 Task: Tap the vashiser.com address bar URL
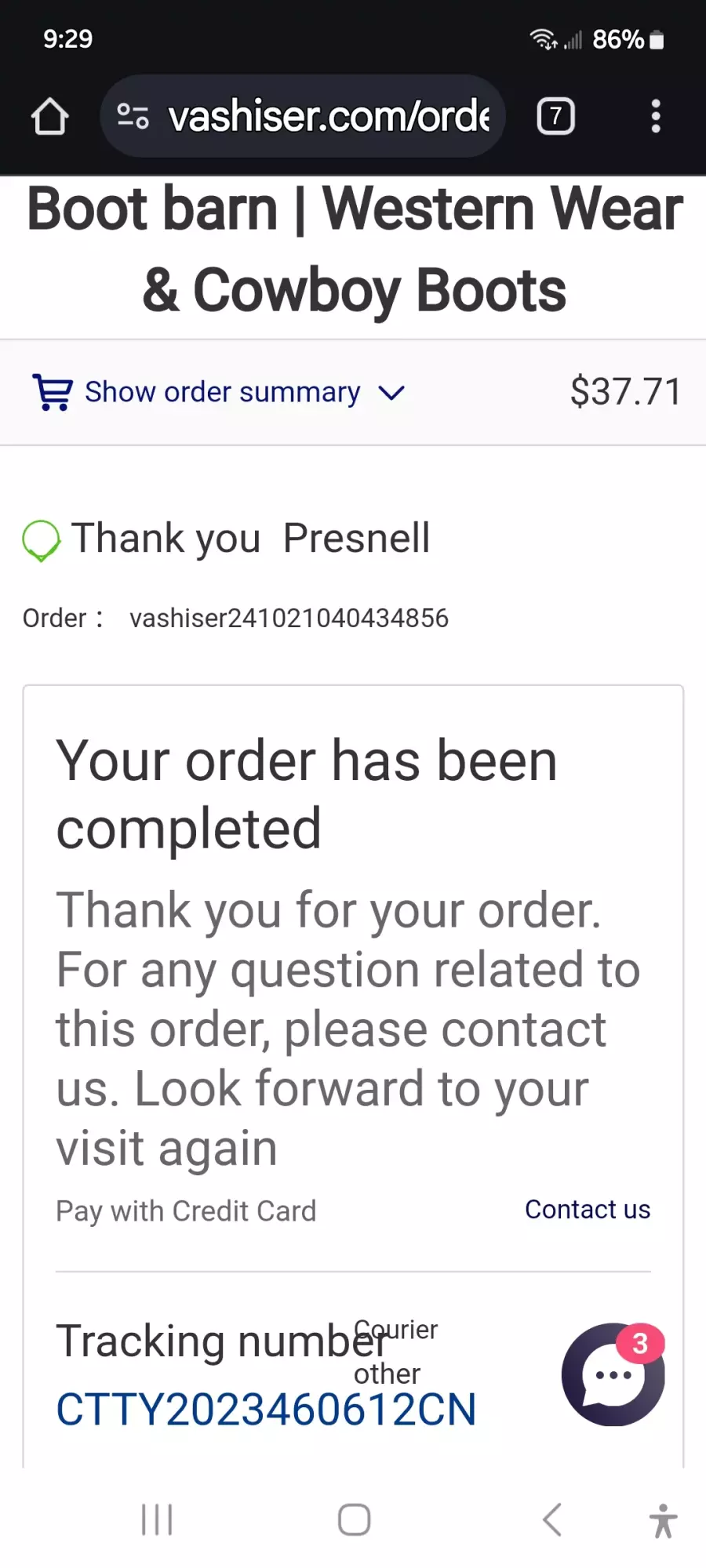[x=329, y=116]
